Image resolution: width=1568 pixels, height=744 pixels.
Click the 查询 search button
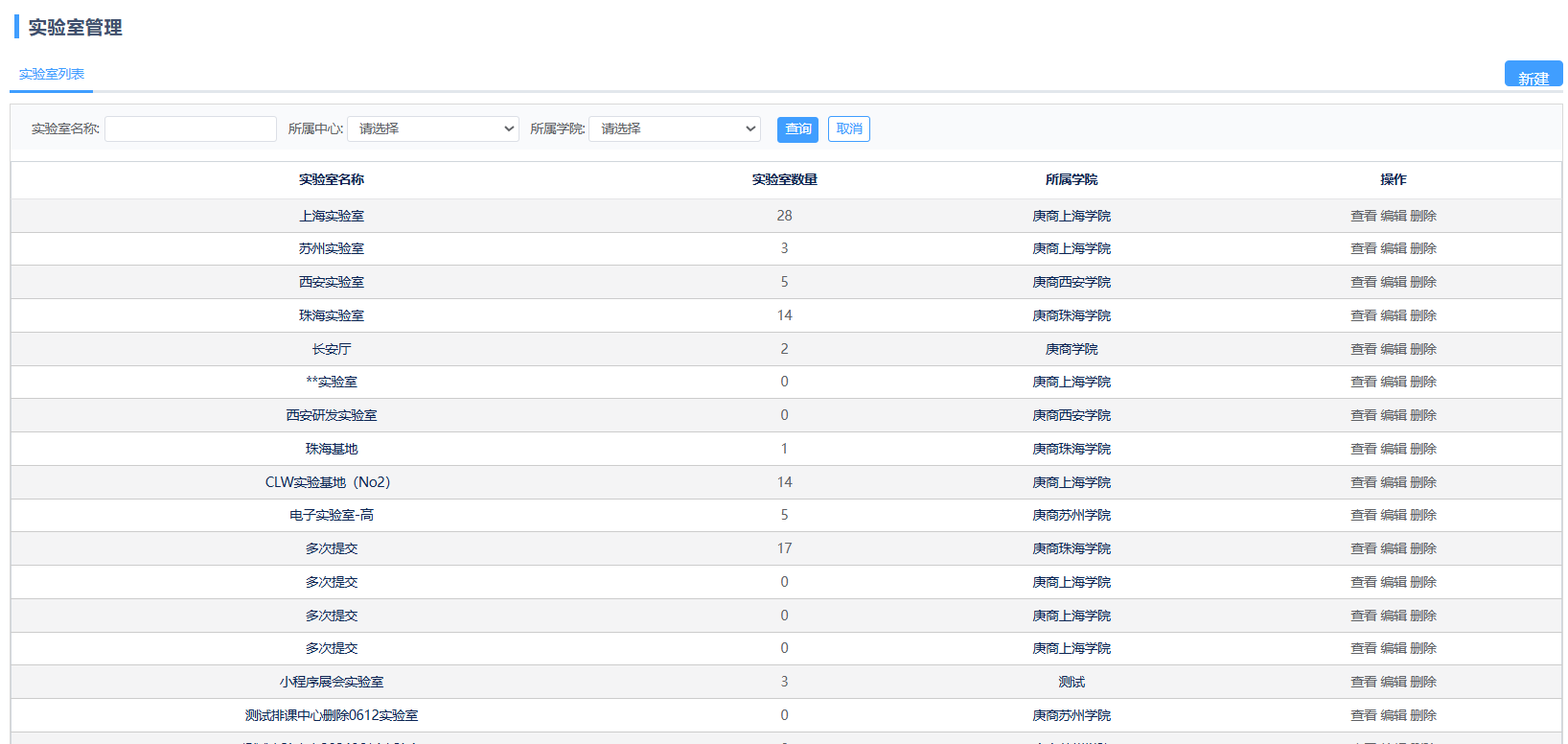point(797,129)
